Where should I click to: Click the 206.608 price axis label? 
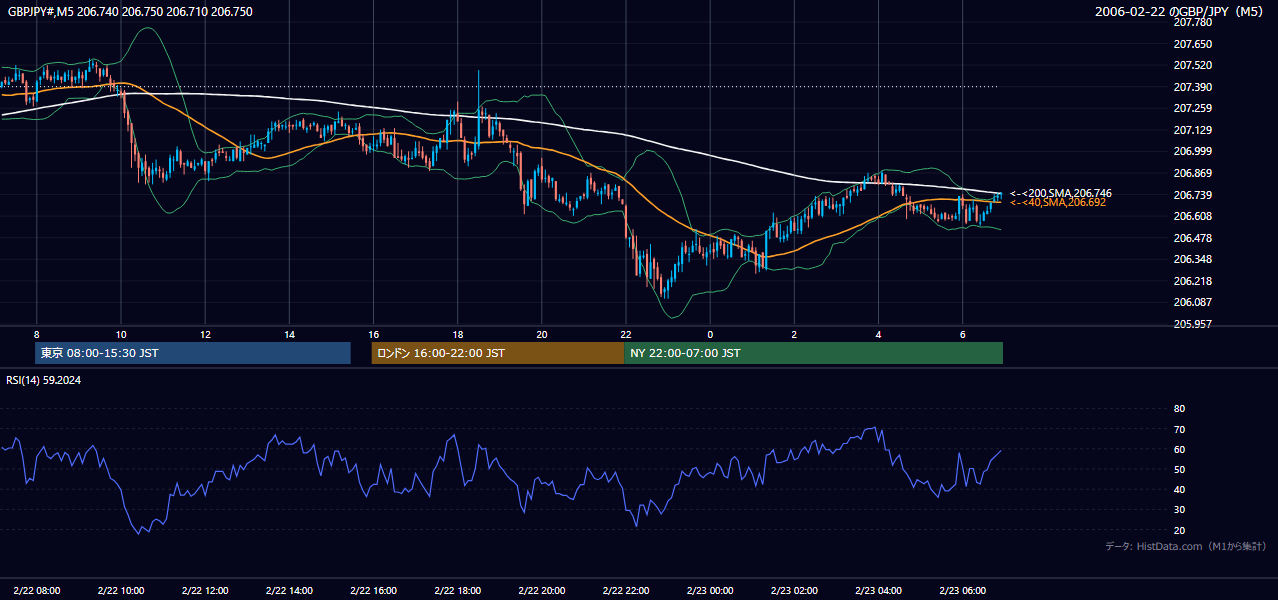(x=1193, y=216)
